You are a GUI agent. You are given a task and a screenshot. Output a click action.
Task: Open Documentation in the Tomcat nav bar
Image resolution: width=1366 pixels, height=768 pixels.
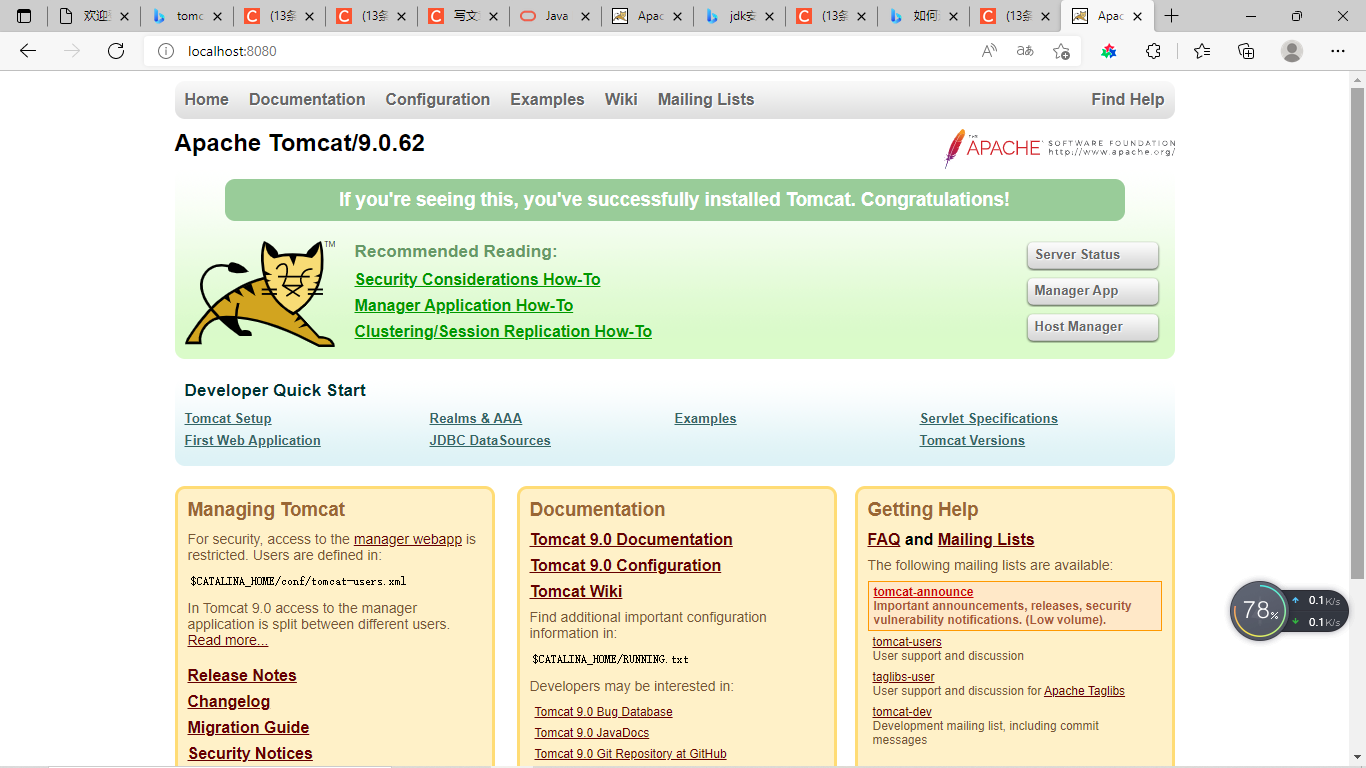pos(307,99)
